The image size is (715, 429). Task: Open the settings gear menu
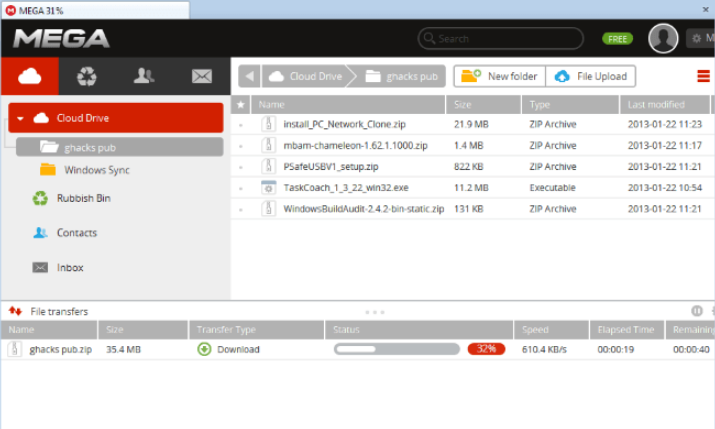[x=700, y=38]
